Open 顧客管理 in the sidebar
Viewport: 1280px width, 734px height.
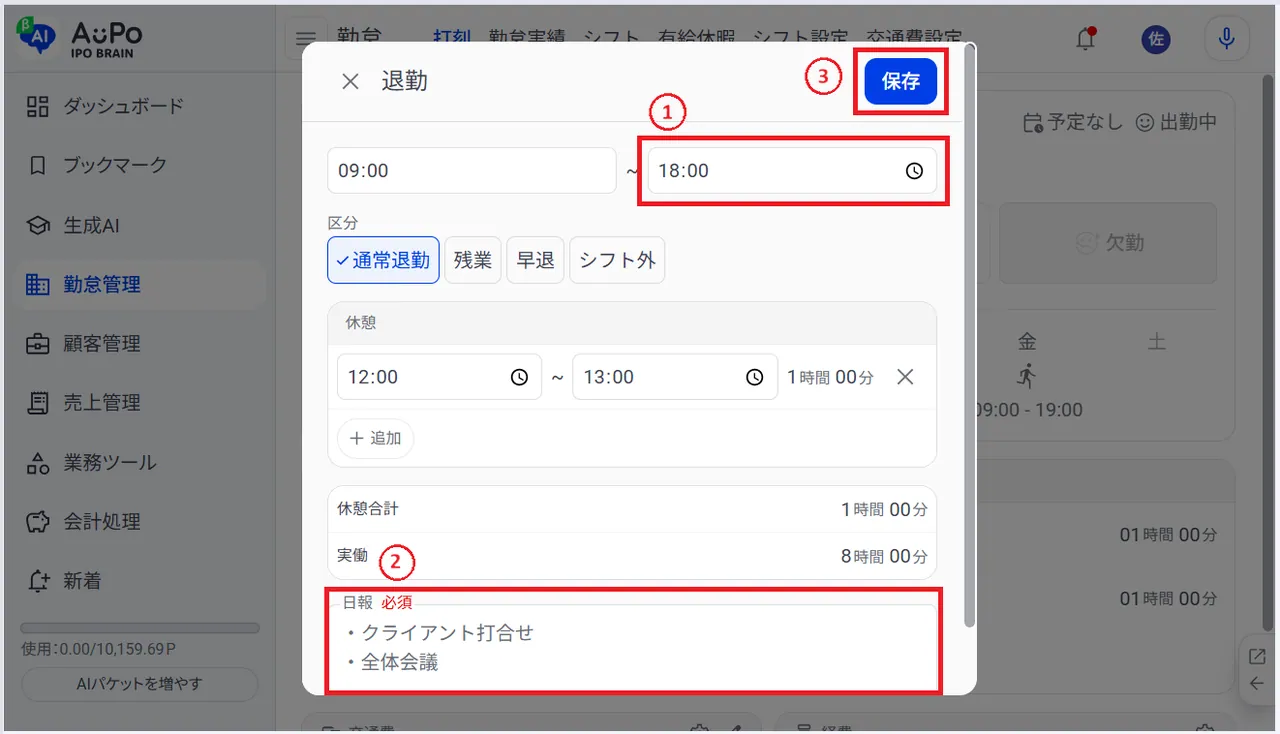coord(138,343)
